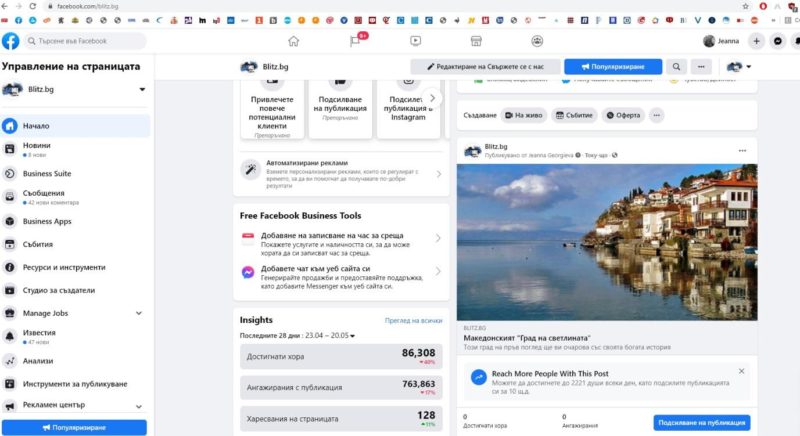Image resolution: width=800 pixels, height=436 pixels.
Task: Open the Messenger icon in top bar
Action: 778,41
